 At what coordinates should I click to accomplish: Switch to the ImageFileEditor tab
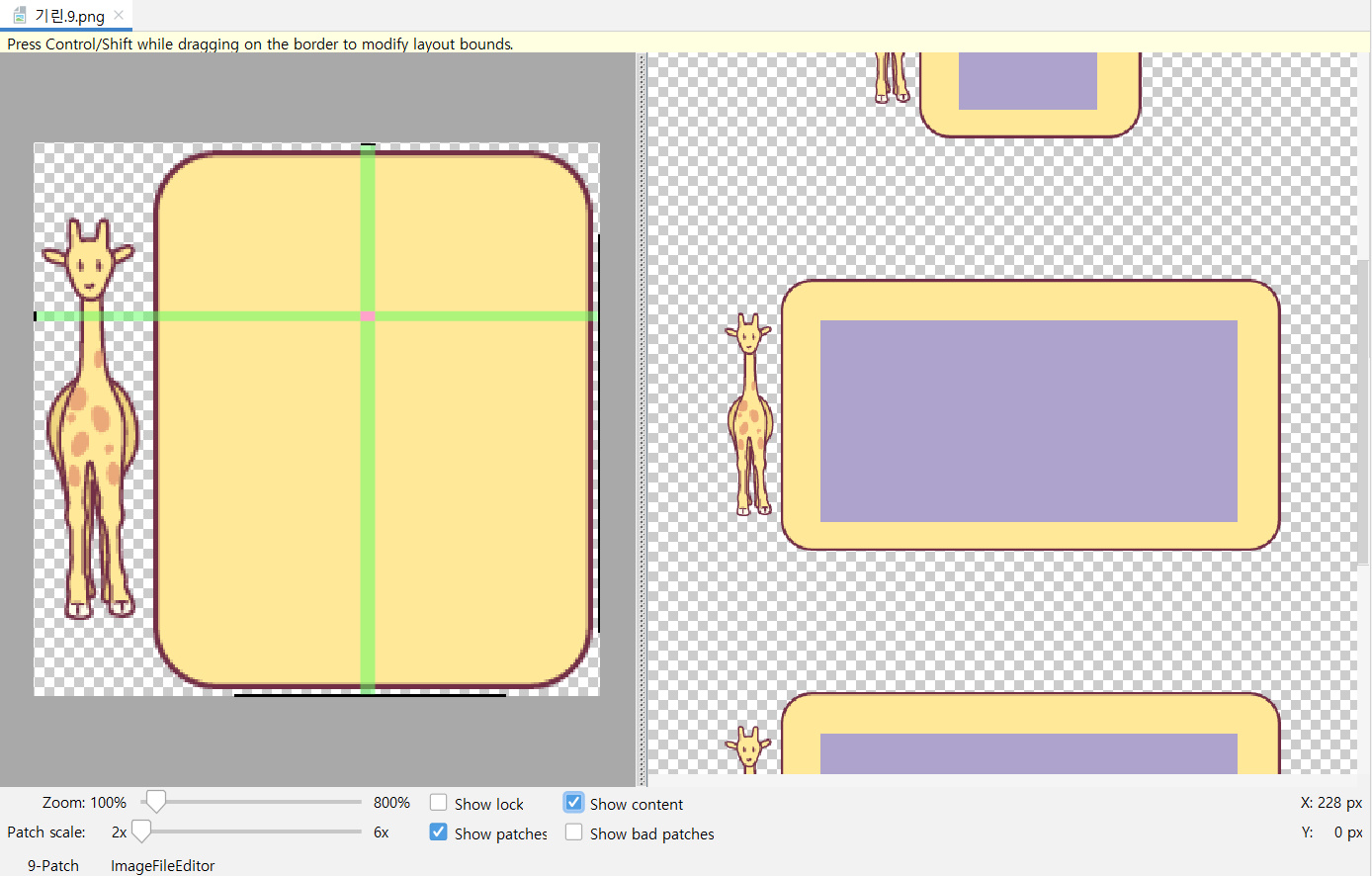[x=162, y=865]
